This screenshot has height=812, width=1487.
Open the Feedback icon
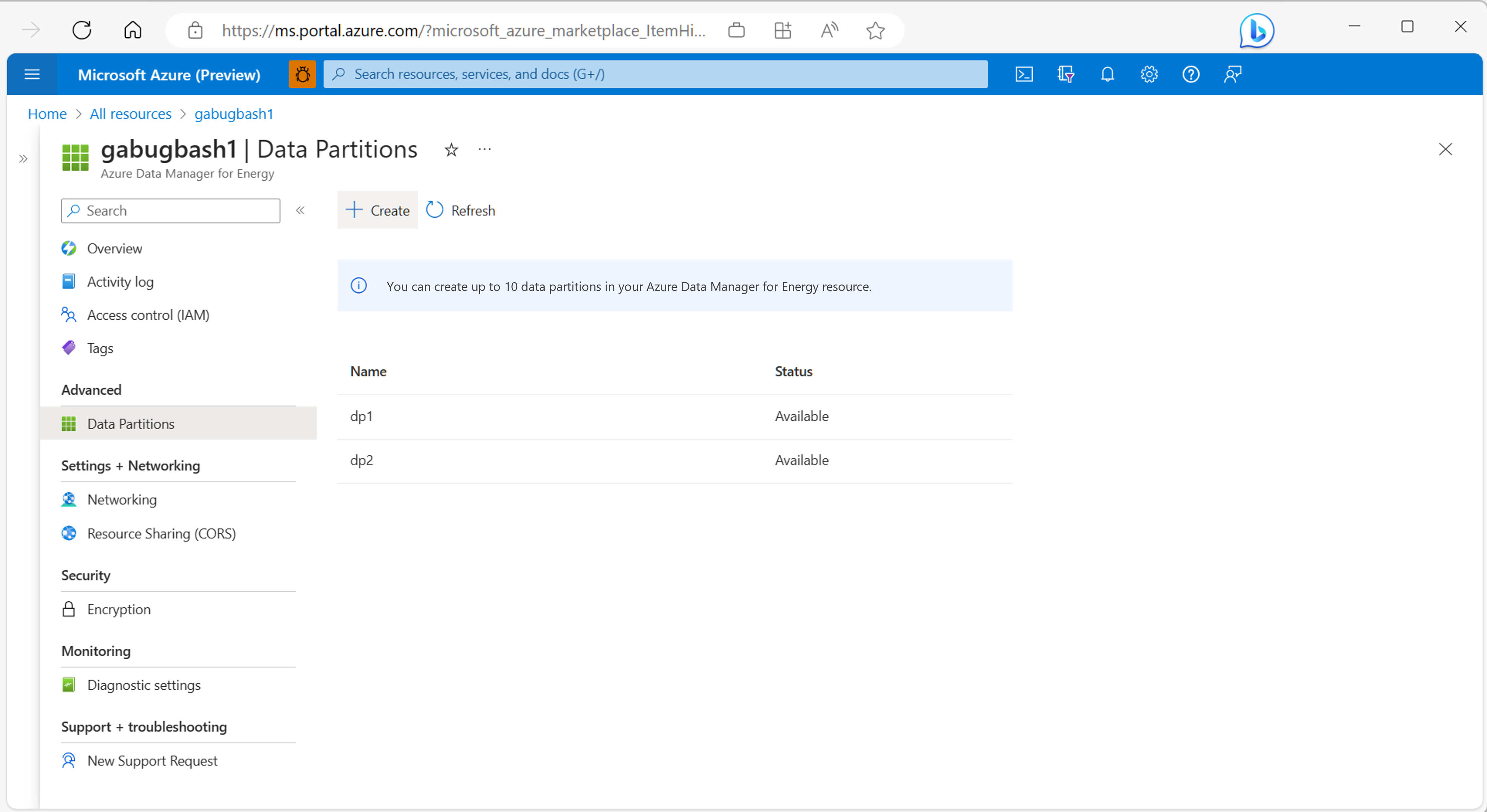(1232, 74)
